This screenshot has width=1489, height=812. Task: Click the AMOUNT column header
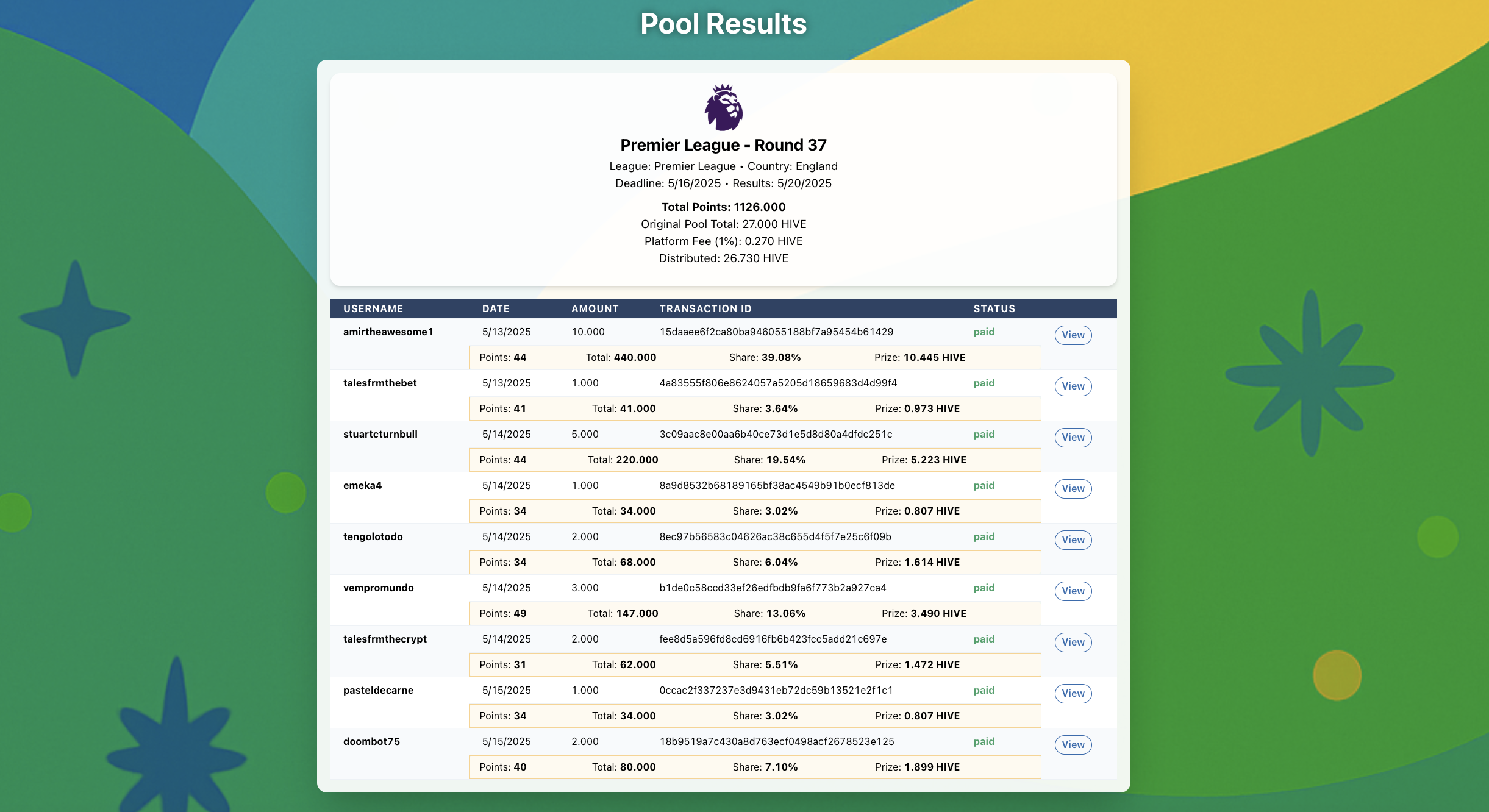(595, 308)
